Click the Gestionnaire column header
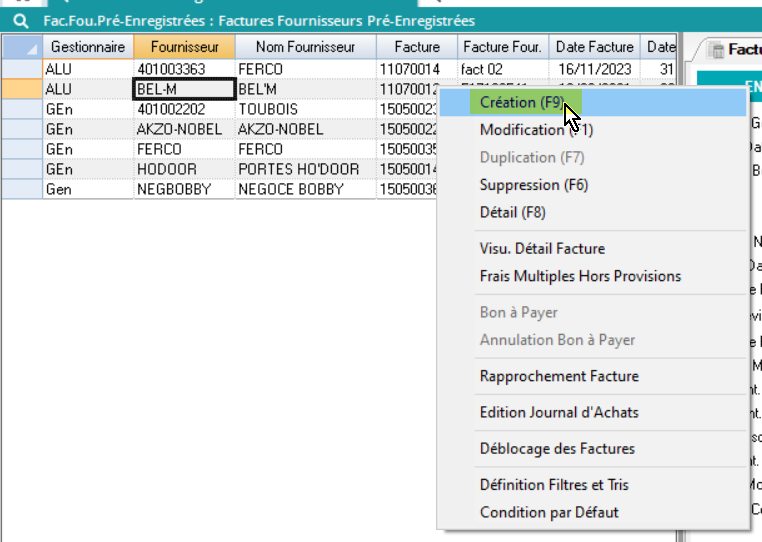This screenshot has width=762, height=542. (88, 47)
